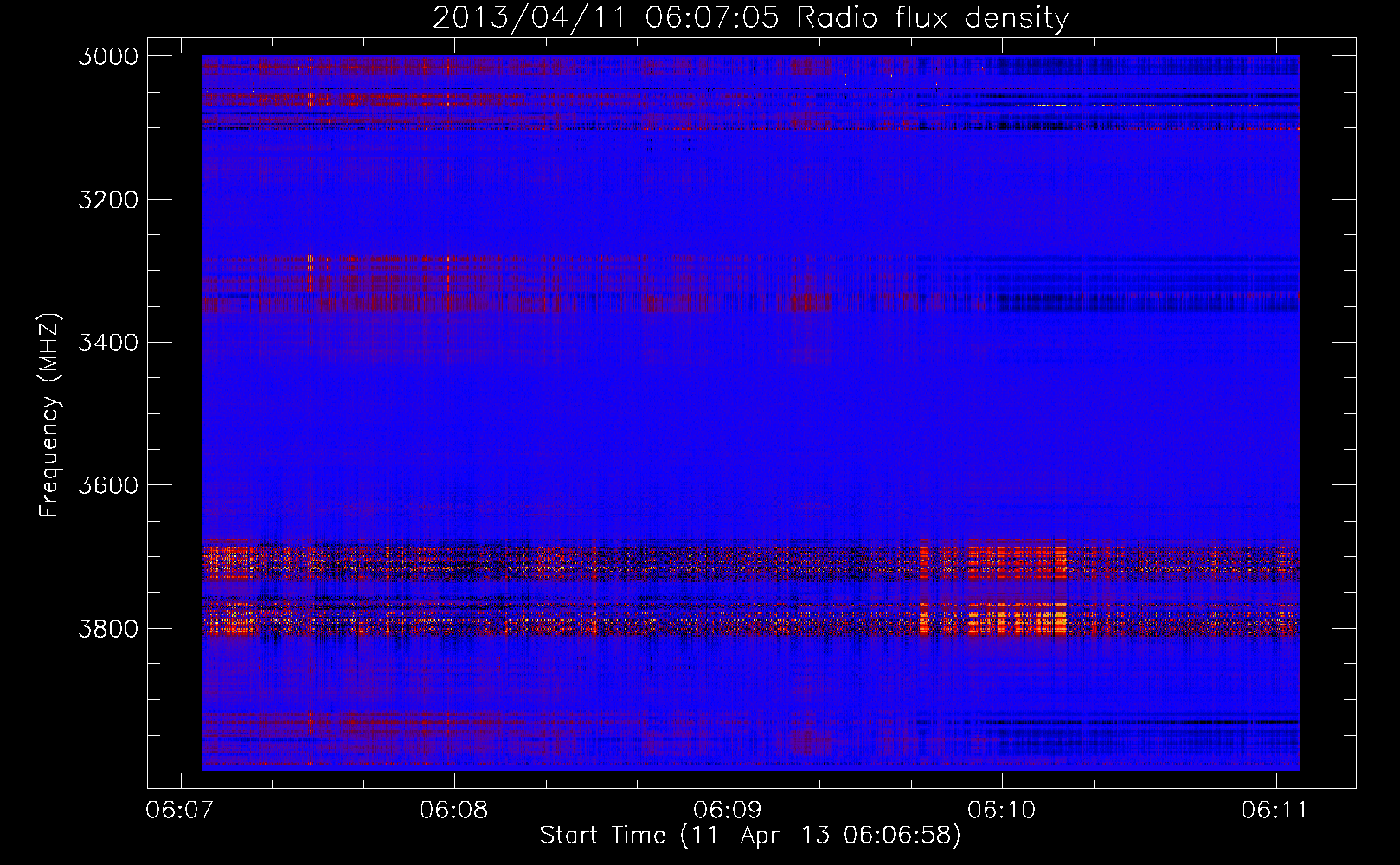Click the 06:11 time tick label

(1275, 810)
